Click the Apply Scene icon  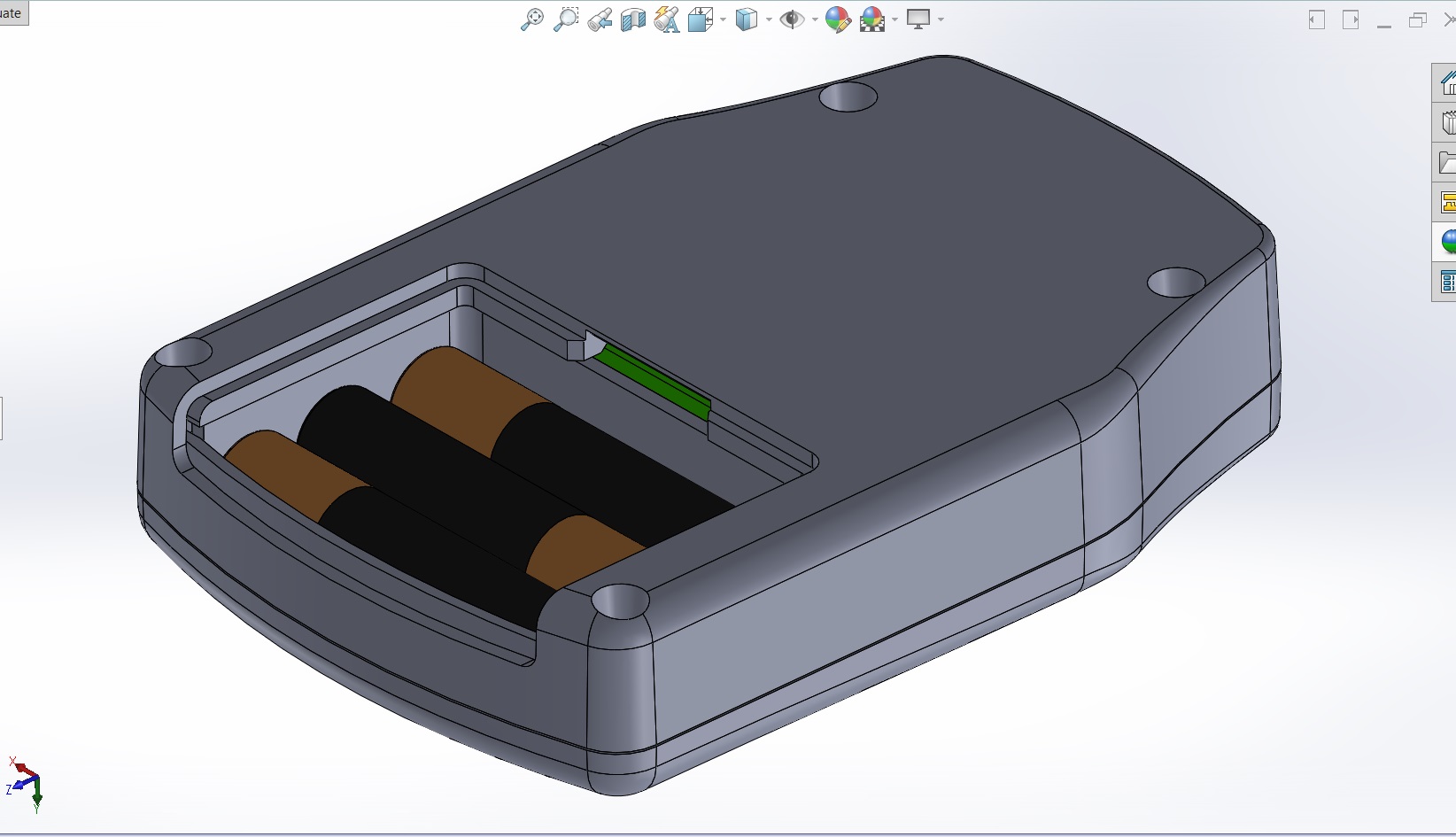(872, 19)
